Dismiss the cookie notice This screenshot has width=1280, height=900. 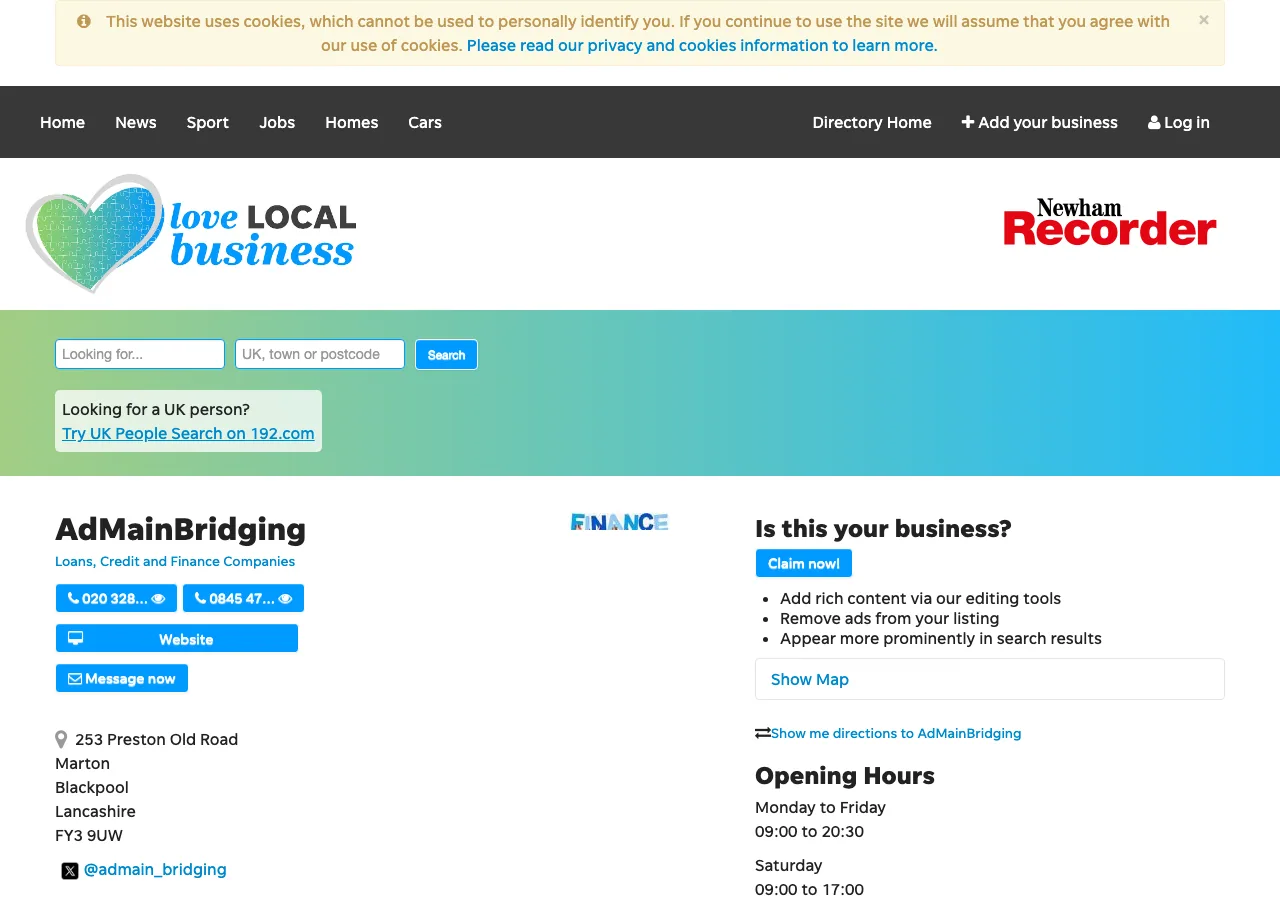1203,19
